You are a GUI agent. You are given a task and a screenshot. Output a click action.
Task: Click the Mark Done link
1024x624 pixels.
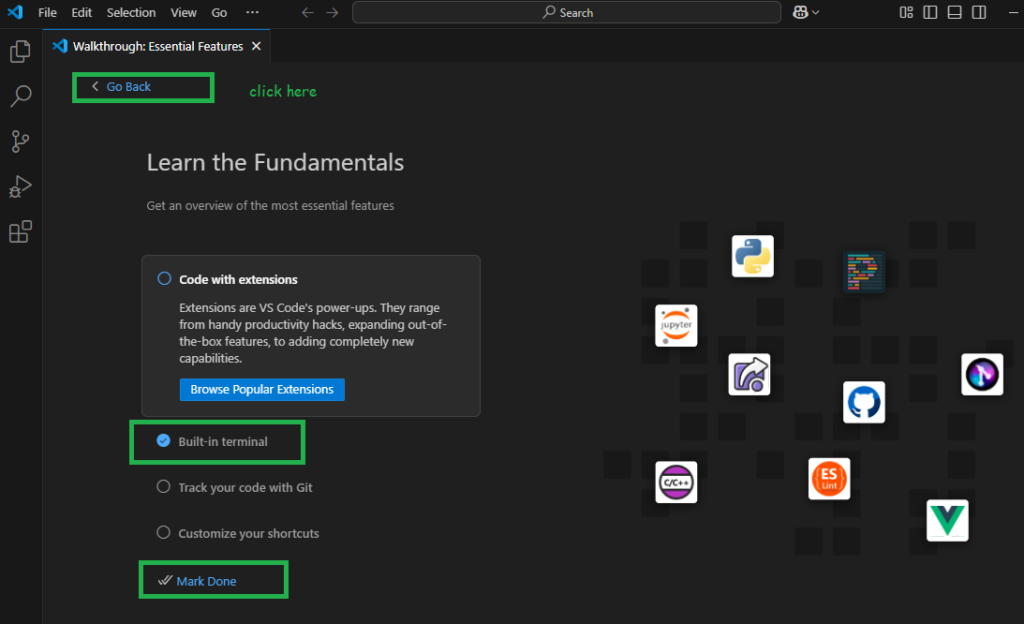click(x=206, y=581)
